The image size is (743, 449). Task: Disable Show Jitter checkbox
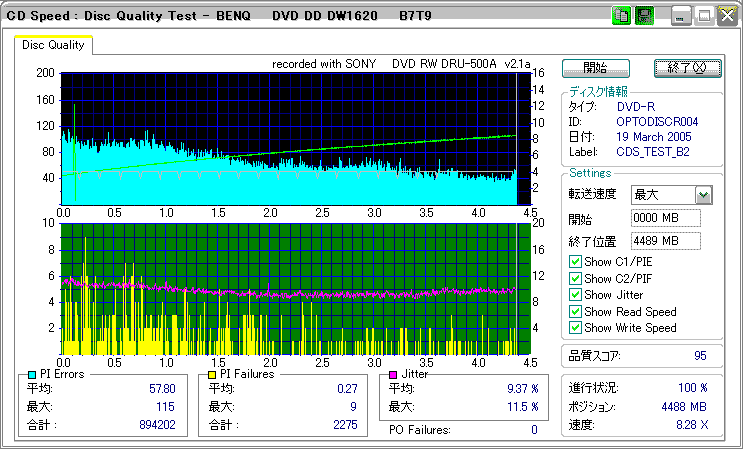[575, 295]
